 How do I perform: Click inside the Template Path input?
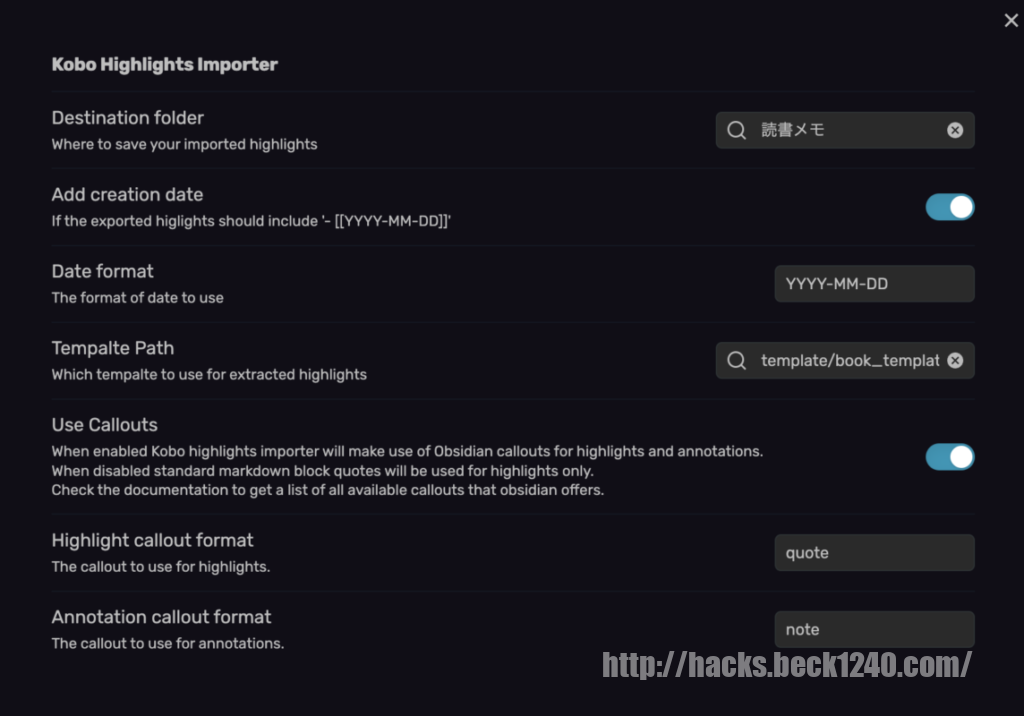pyautogui.click(x=850, y=360)
